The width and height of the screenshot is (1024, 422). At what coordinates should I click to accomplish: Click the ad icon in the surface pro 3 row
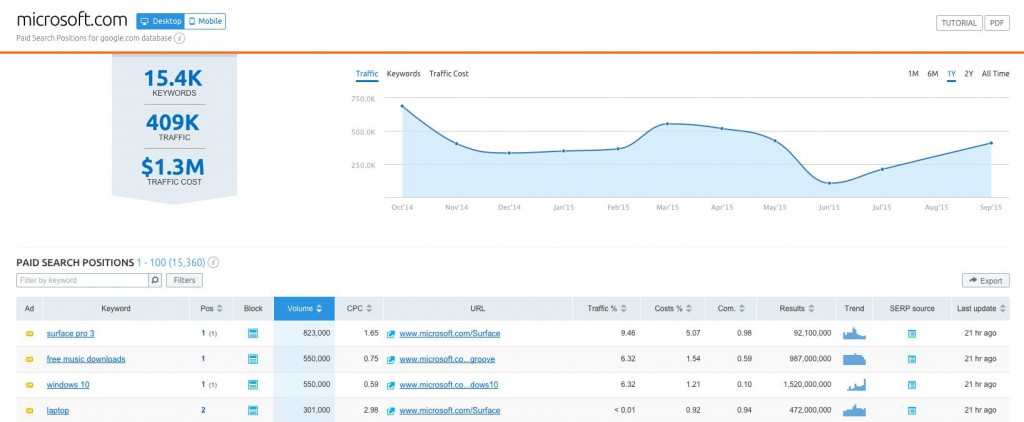point(29,333)
